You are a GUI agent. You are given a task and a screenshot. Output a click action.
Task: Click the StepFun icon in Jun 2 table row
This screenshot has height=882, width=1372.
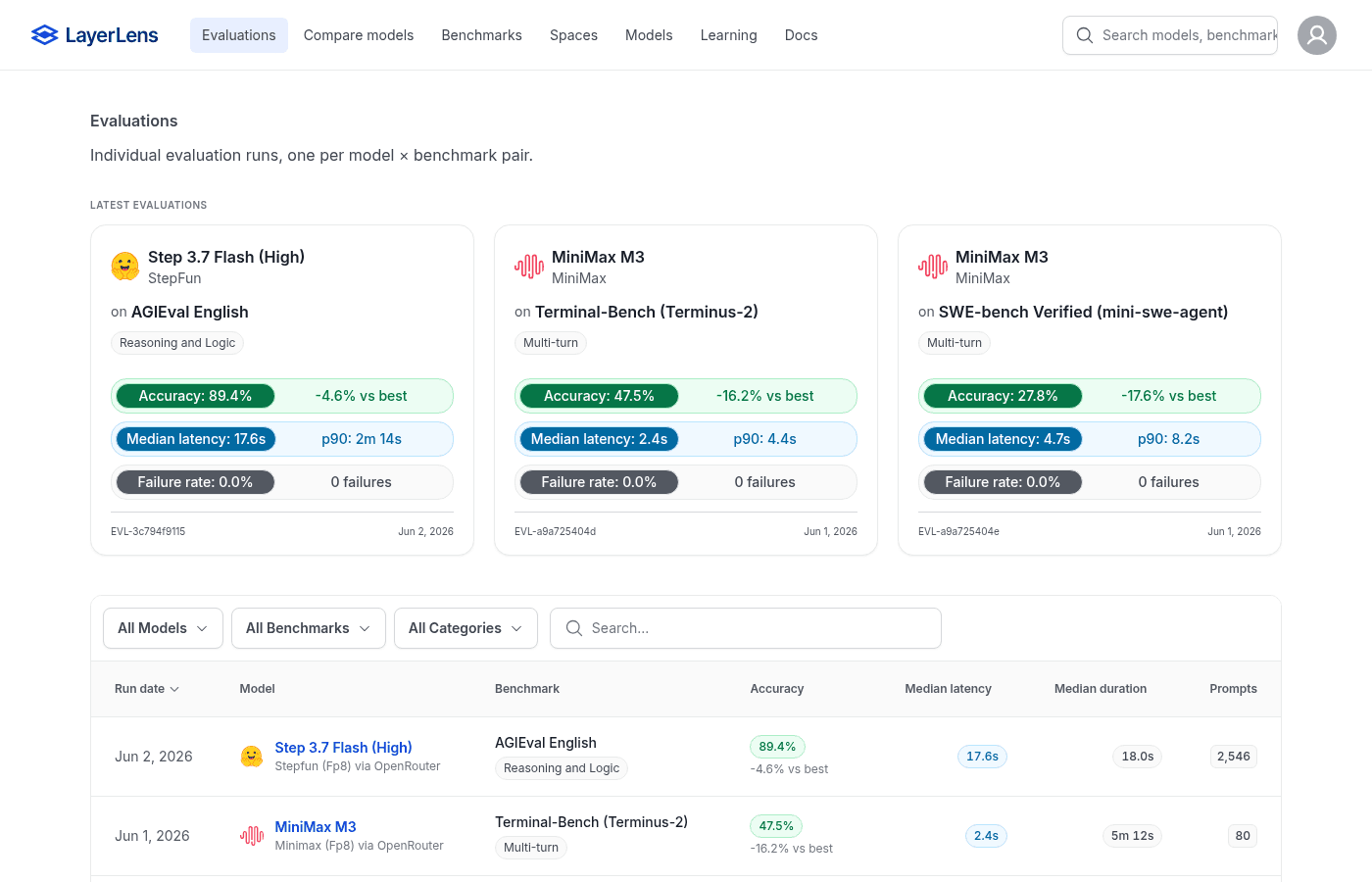pyautogui.click(x=252, y=757)
